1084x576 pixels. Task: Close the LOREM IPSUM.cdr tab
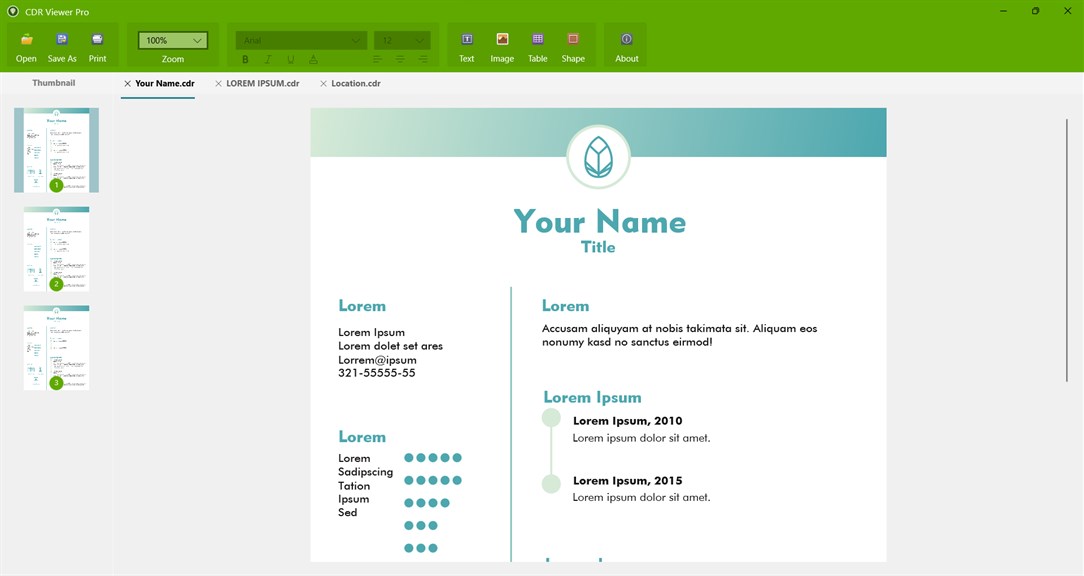[x=218, y=84]
